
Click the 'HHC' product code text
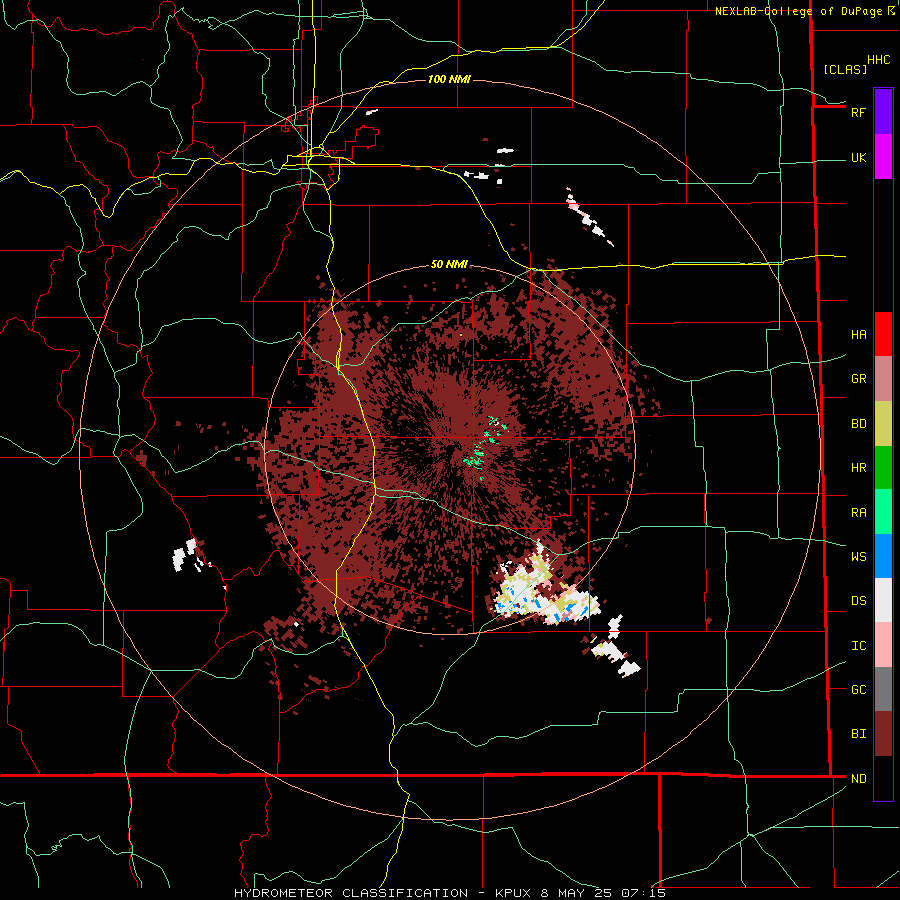point(879,60)
